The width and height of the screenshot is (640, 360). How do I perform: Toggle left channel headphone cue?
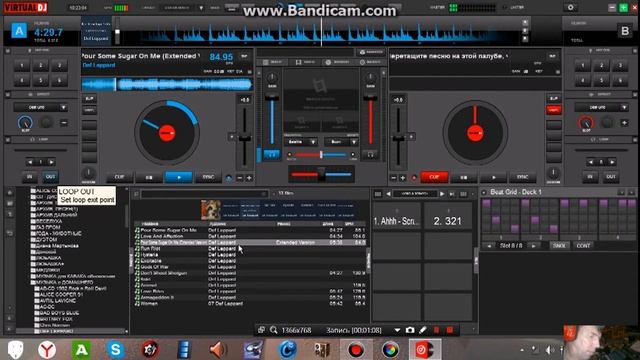[271, 154]
